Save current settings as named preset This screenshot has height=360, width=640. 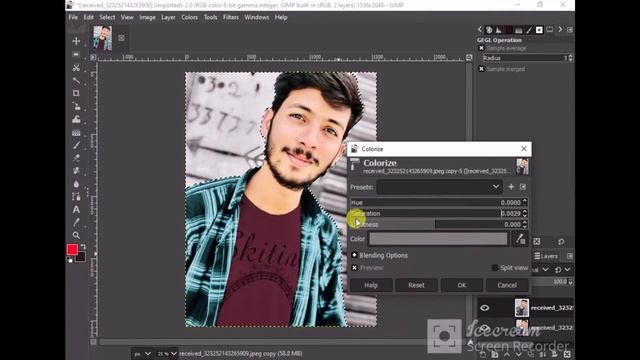click(x=511, y=187)
